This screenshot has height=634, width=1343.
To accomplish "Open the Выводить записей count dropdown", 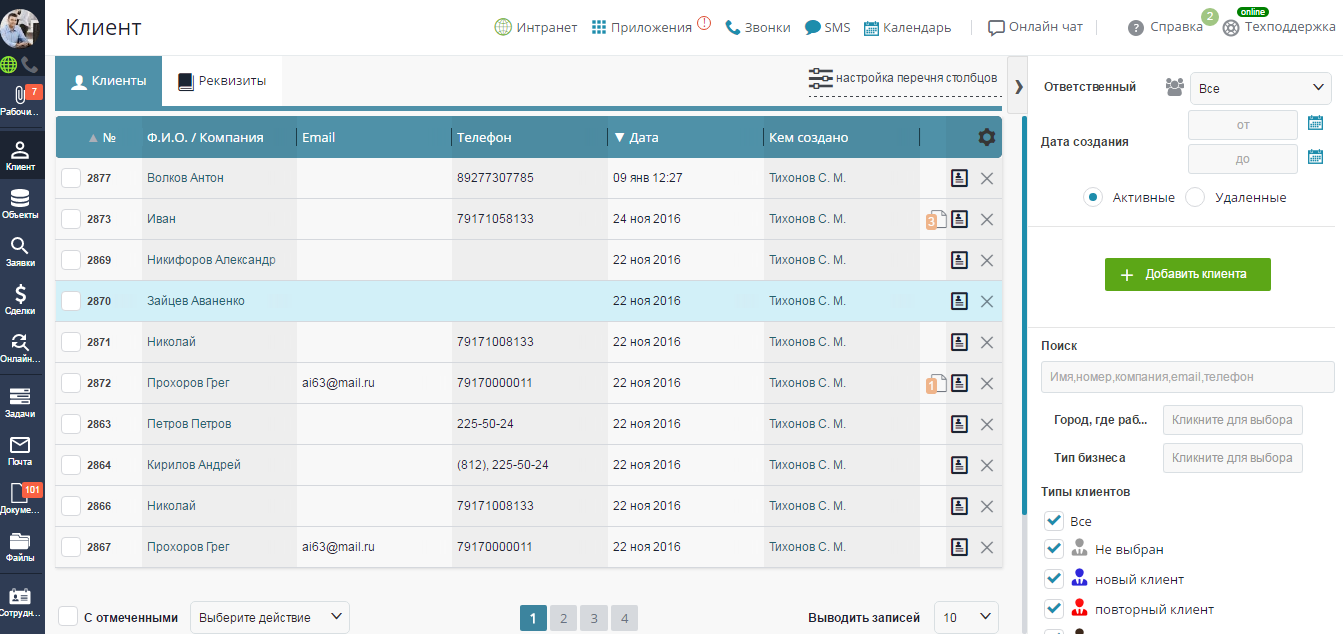I will tap(967, 617).
